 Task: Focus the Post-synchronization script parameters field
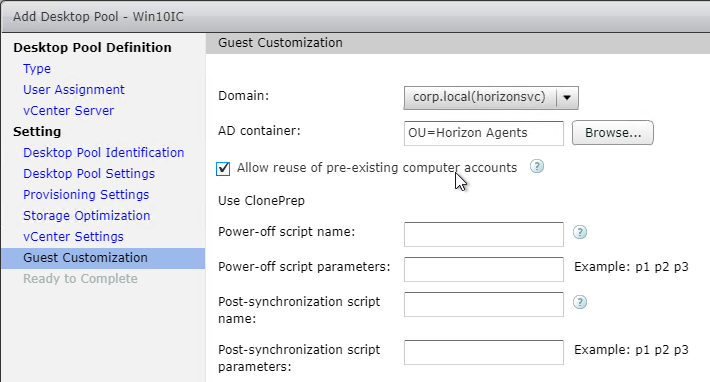point(484,352)
